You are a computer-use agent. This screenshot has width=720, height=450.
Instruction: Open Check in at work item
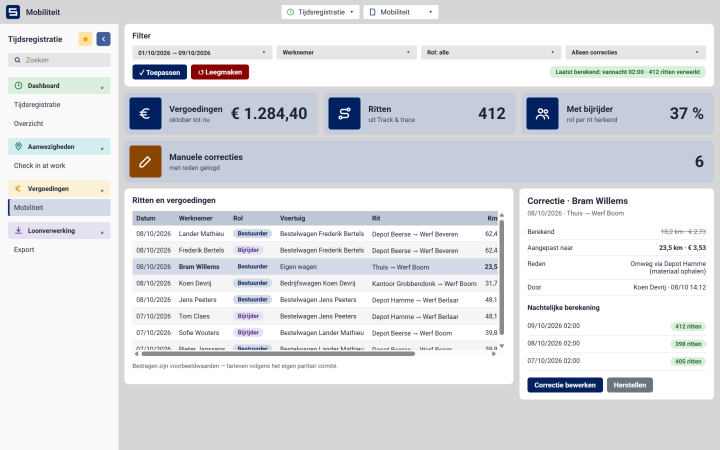[x=59, y=165]
